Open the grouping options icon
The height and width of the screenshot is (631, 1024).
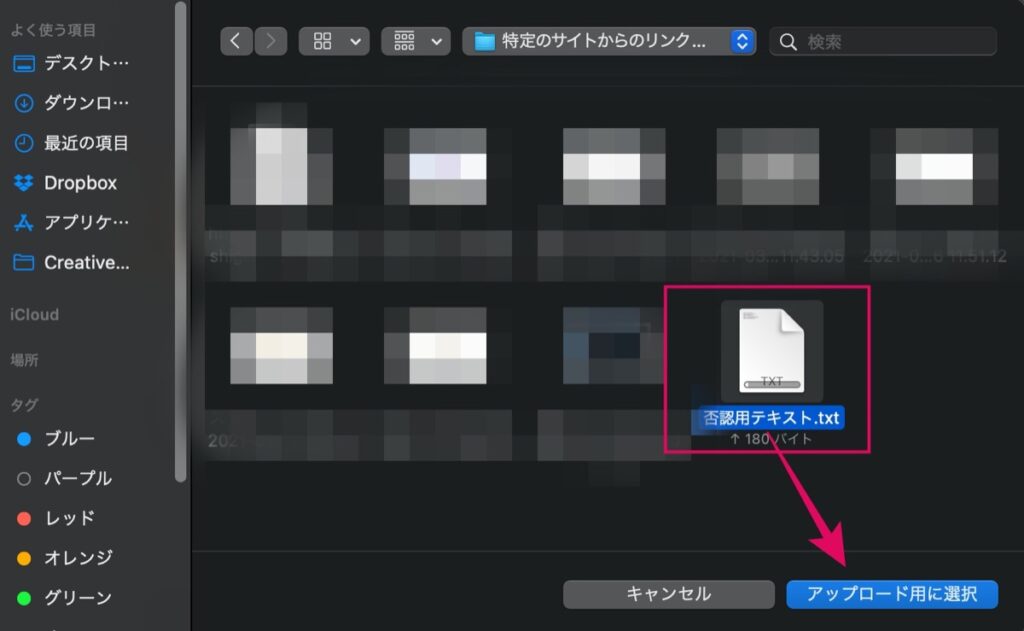click(404, 41)
